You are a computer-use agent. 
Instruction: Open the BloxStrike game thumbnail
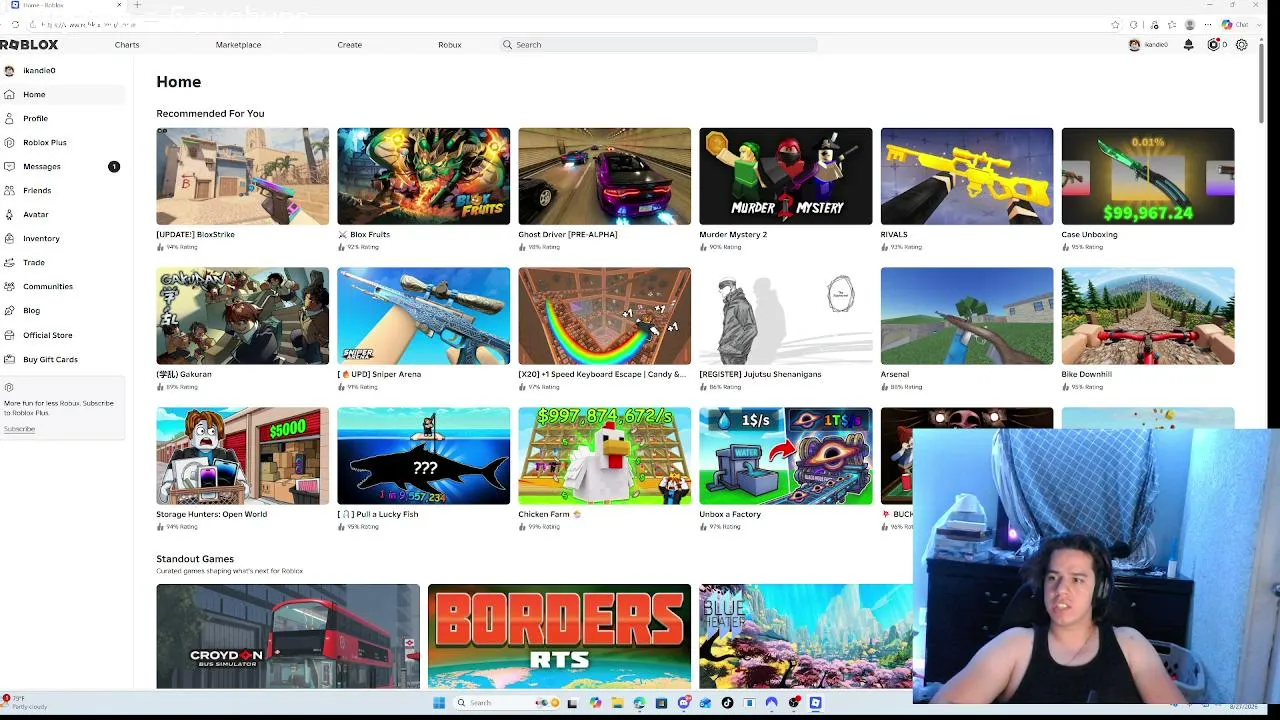[242, 176]
